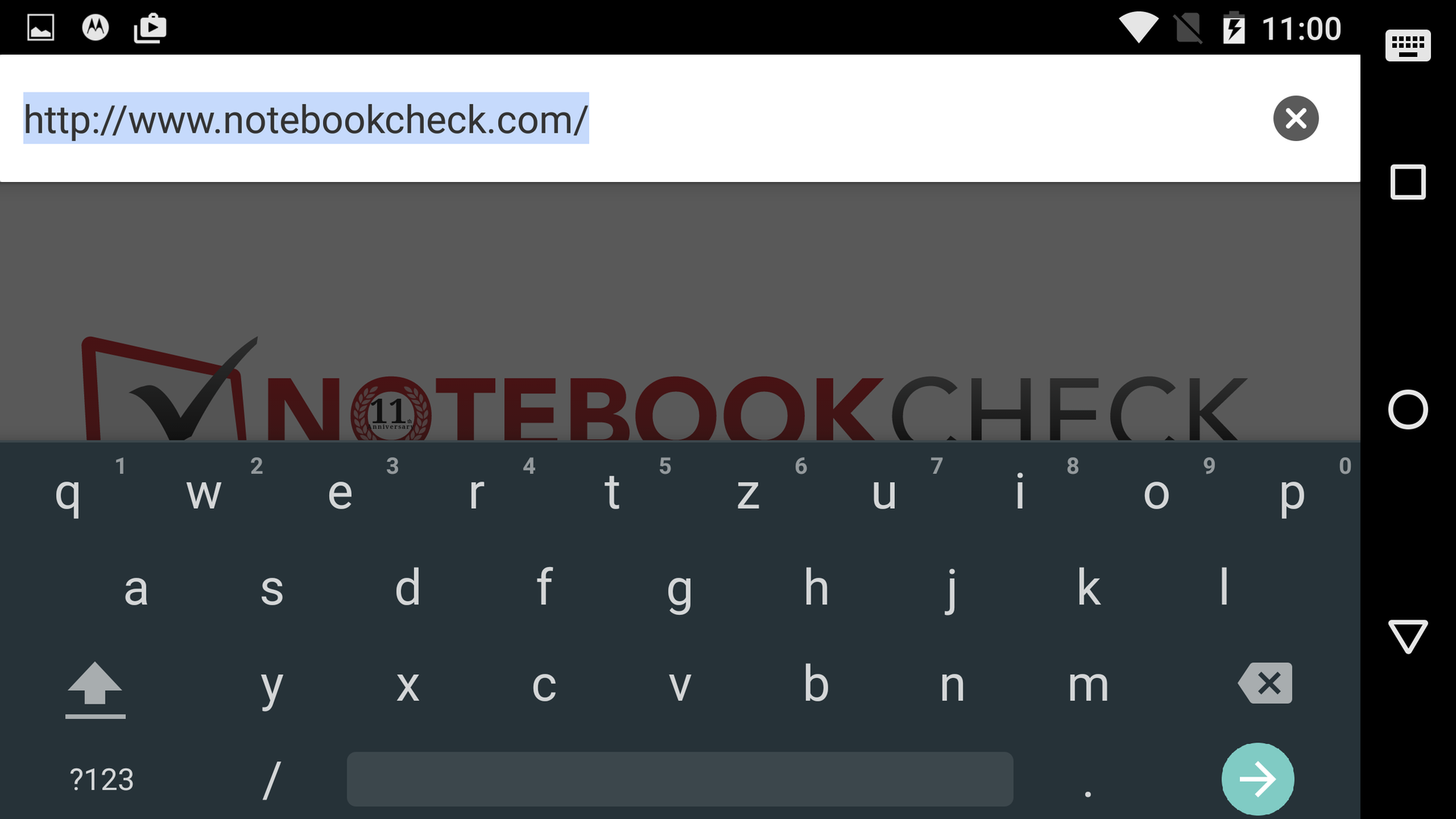The width and height of the screenshot is (1456, 819).
Task: Open the image notification in status bar
Action: coord(41,28)
